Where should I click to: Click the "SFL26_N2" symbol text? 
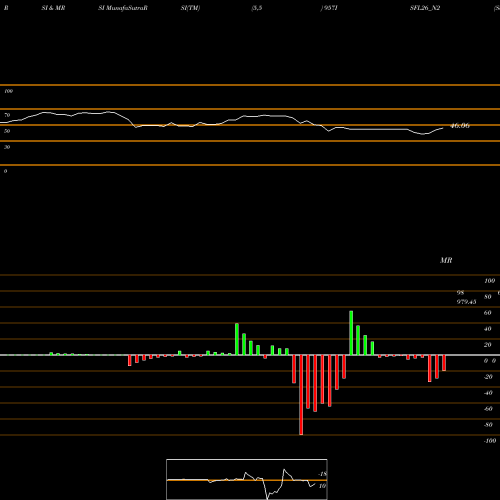click(x=425, y=8)
